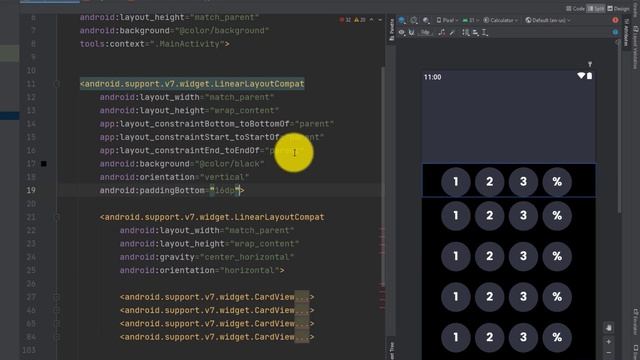Click the pin icon above the device preview
The height and width of the screenshot is (360, 640).
(x=590, y=64)
